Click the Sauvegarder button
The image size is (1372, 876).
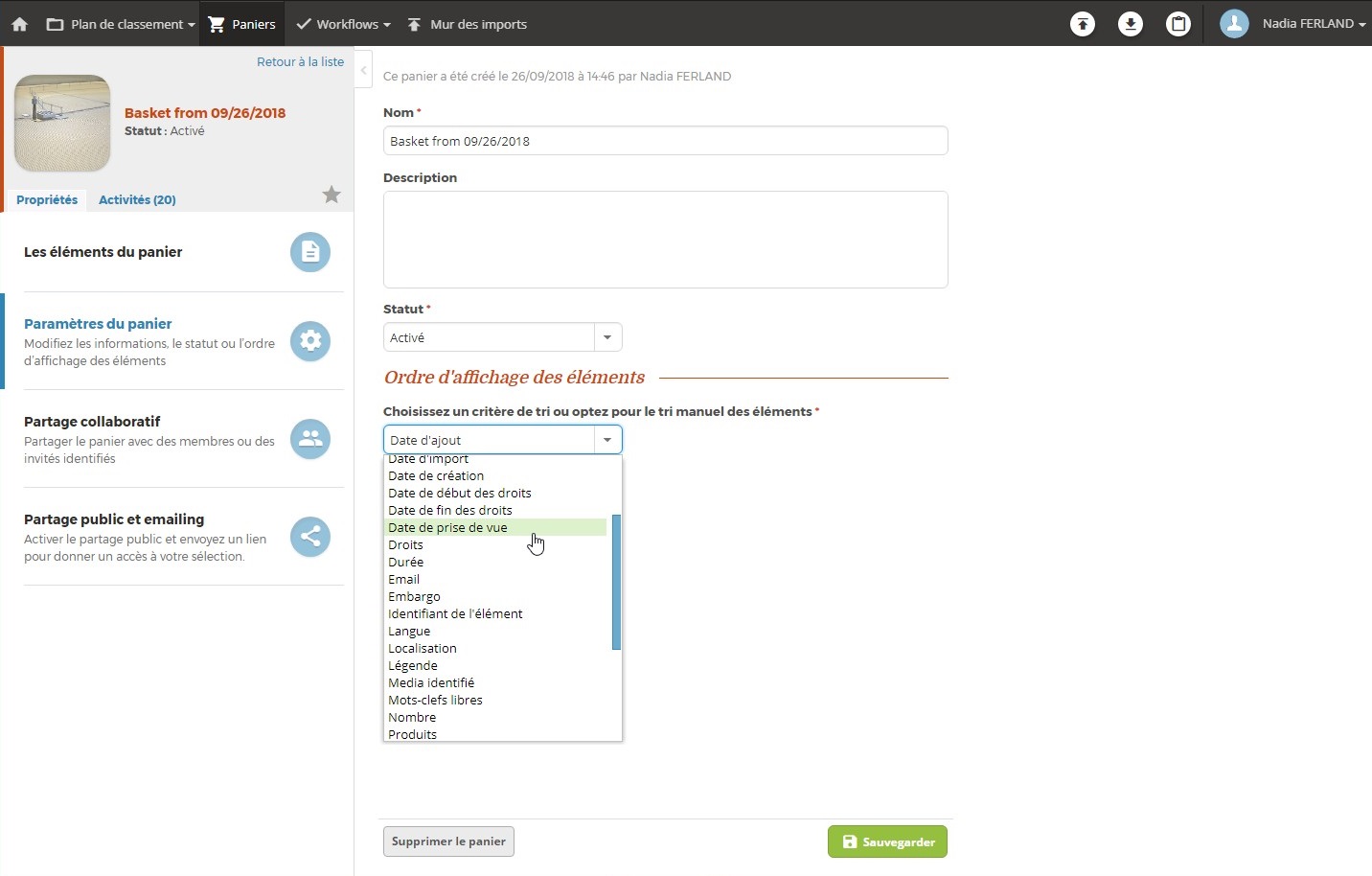point(887,841)
